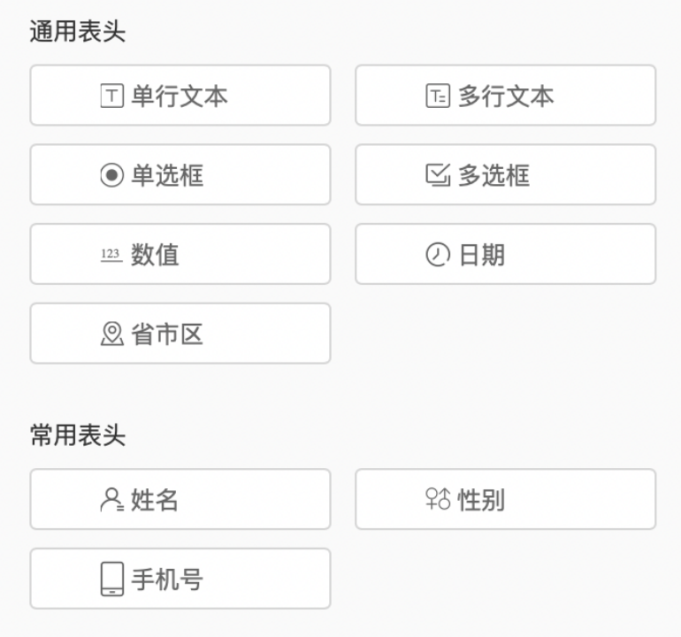
Task: Insert the 省市区 region field
Action: click(167, 334)
